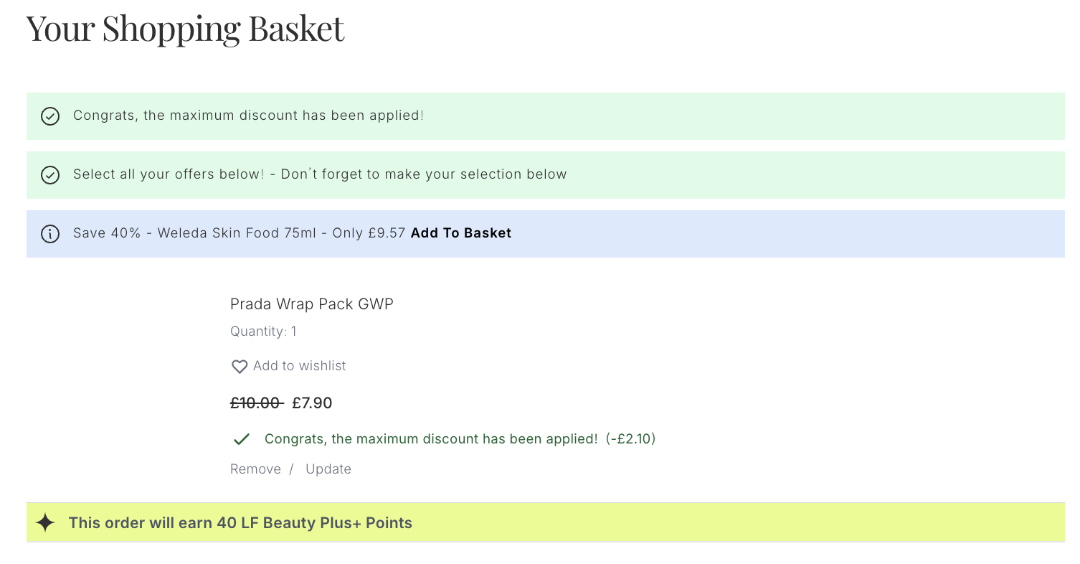Click the top 'maximum discount has been applied' banner text

[x=248, y=115]
